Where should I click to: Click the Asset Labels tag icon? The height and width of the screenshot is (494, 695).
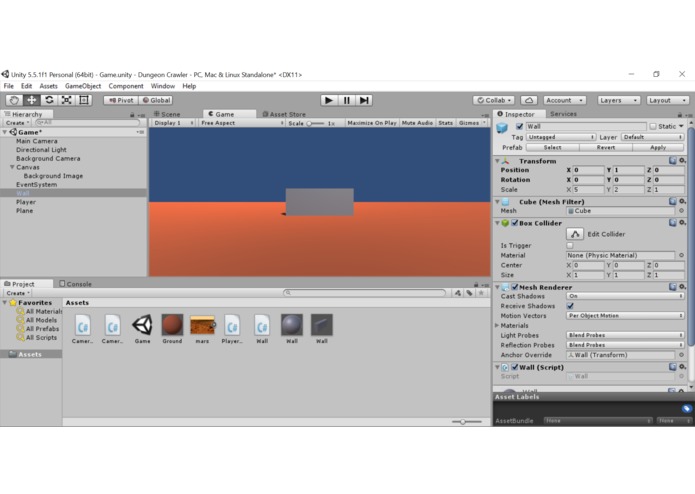[687, 408]
